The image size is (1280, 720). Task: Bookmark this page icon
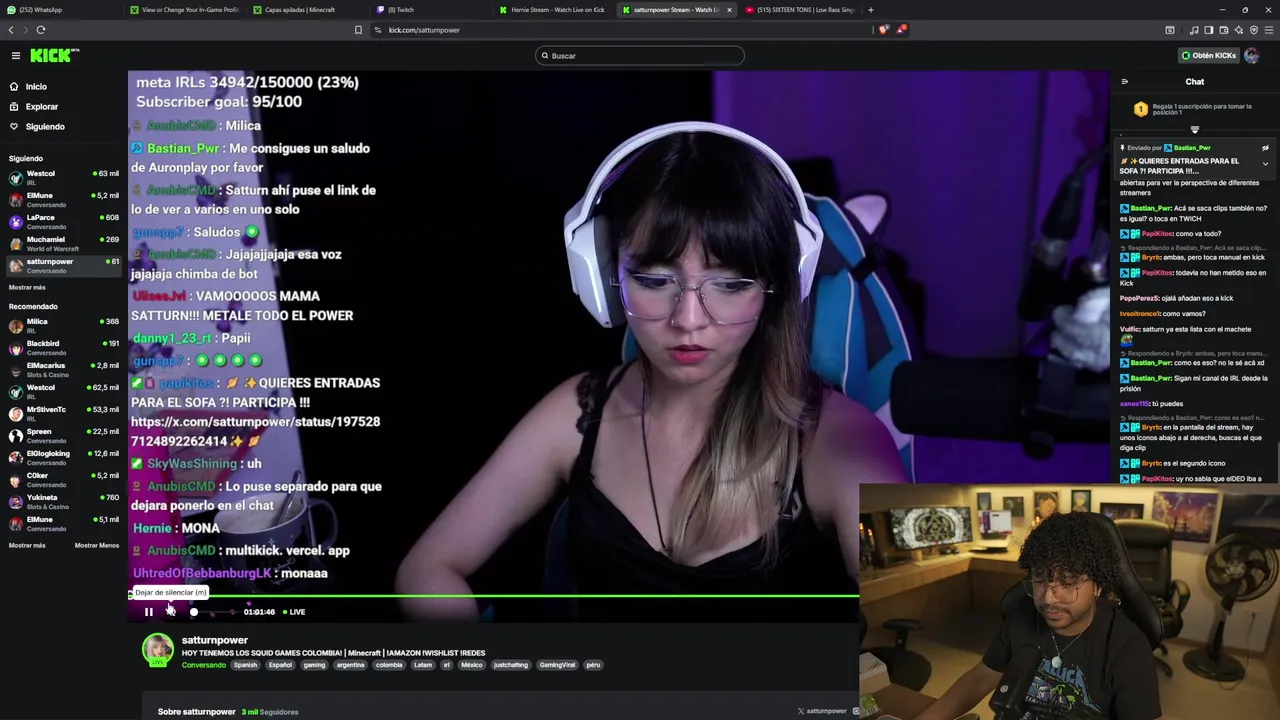[358, 30]
